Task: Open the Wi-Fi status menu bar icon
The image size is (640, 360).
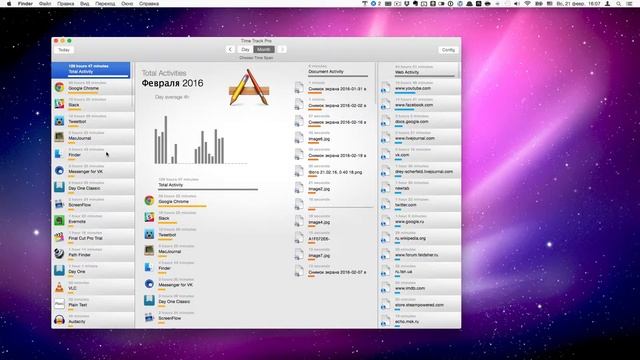Action: click(527, 4)
